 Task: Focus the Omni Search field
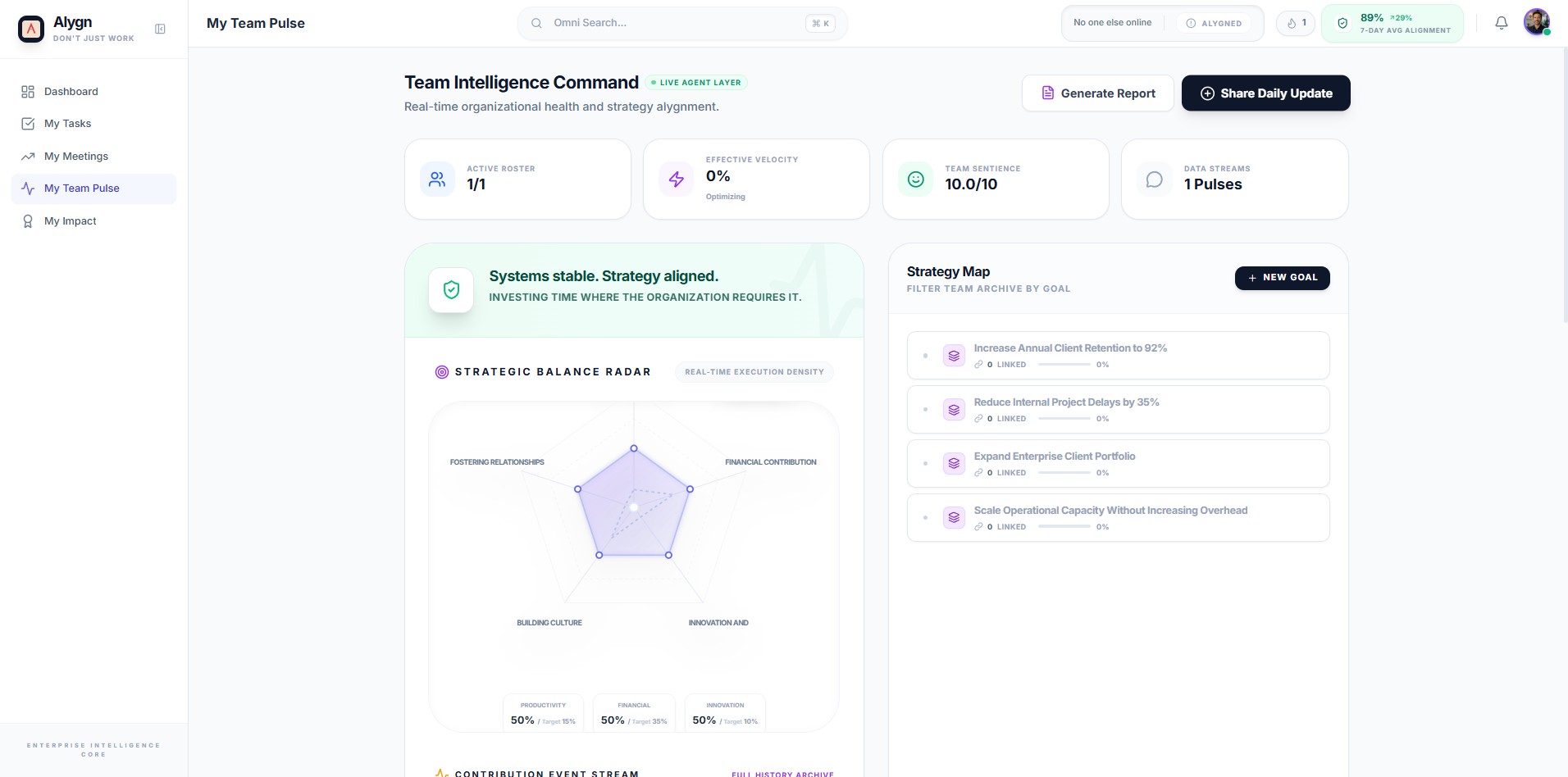coord(682,23)
